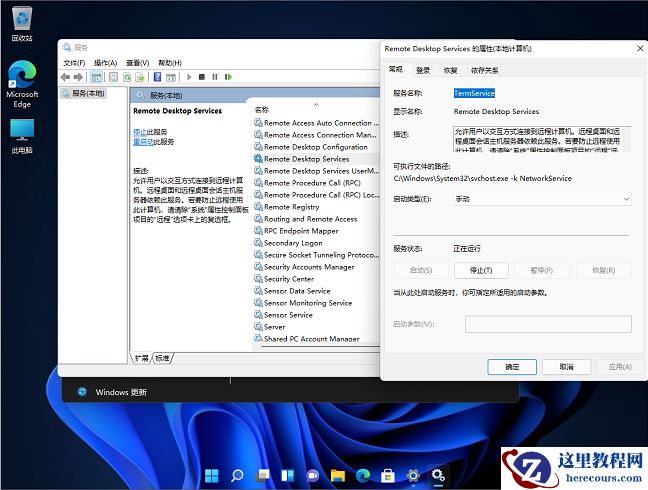This screenshot has height=490, width=648.
Task: Select the Server service row
Action: coord(316,327)
